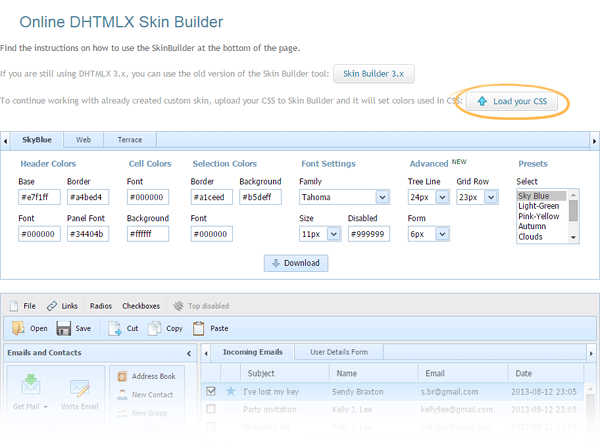Image resolution: width=600 pixels, height=442 pixels.
Task: Sort emails by Date column header
Action: [x=546, y=373]
